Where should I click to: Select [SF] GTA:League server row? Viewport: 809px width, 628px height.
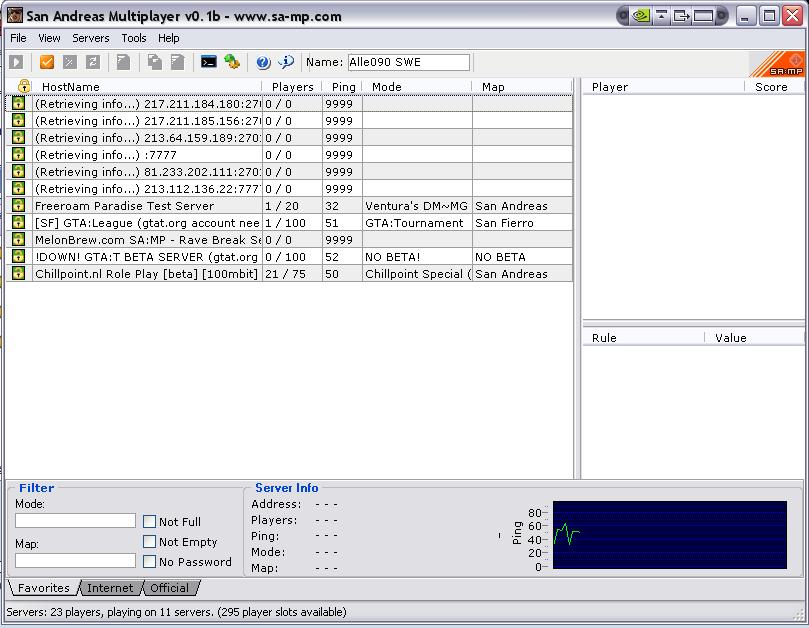[x=289, y=222]
